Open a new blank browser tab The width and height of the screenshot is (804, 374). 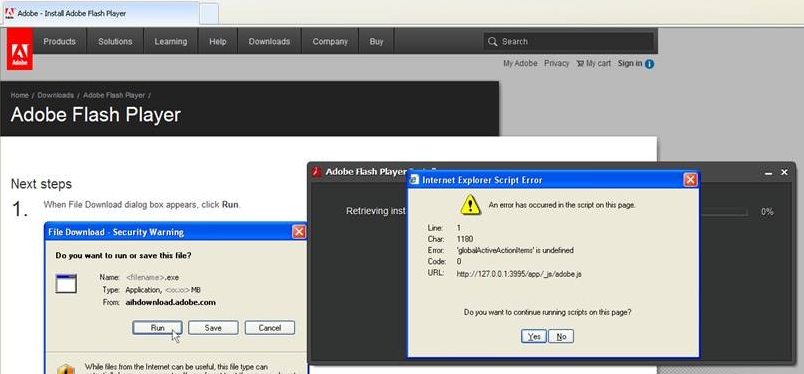pyautogui.click(x=209, y=14)
